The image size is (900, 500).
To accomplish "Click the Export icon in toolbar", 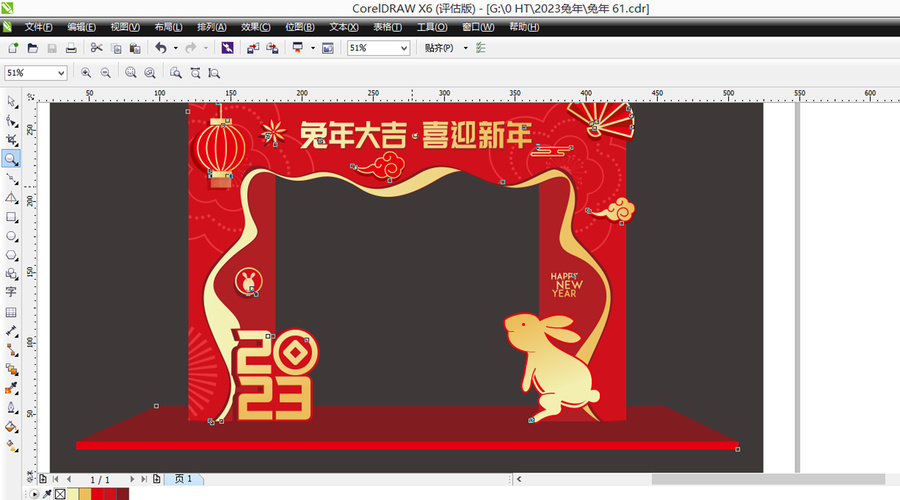I will tap(272, 48).
